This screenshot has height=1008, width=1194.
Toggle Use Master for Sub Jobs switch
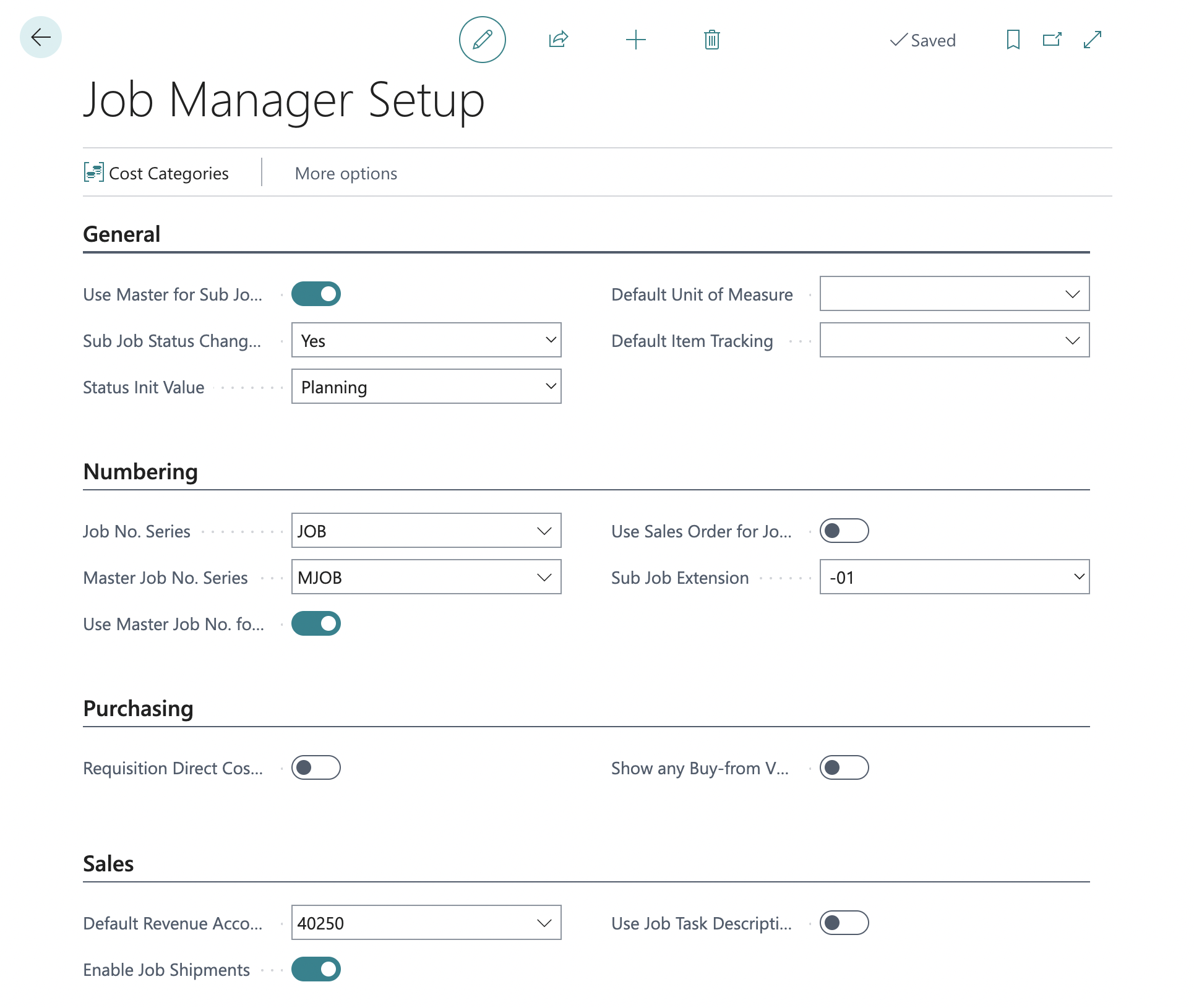(x=316, y=294)
